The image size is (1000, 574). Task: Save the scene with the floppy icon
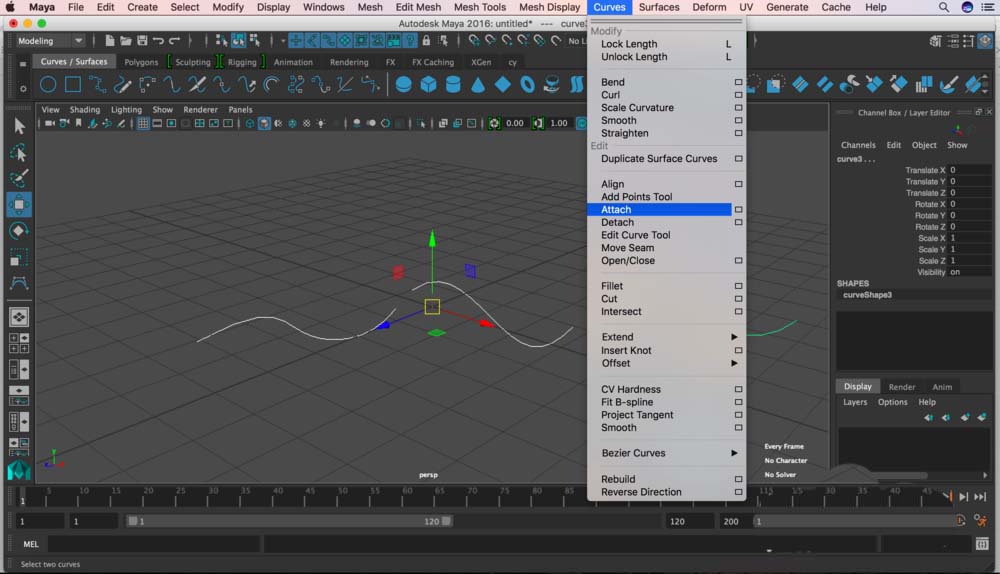pyautogui.click(x=143, y=41)
